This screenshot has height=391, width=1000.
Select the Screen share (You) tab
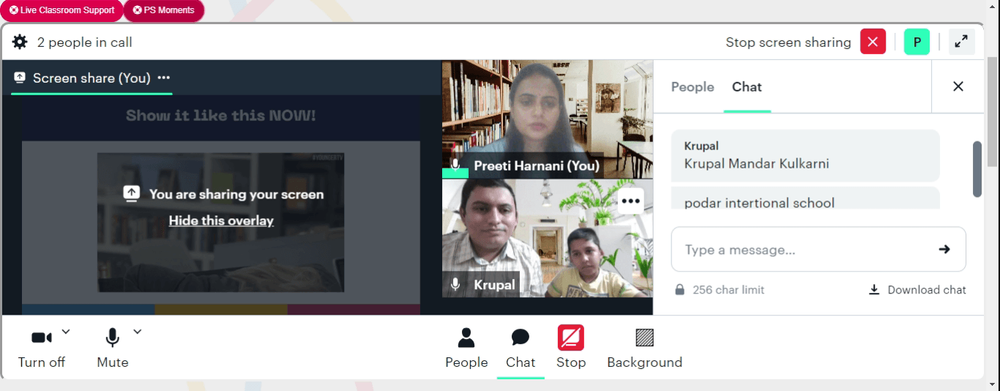point(92,78)
